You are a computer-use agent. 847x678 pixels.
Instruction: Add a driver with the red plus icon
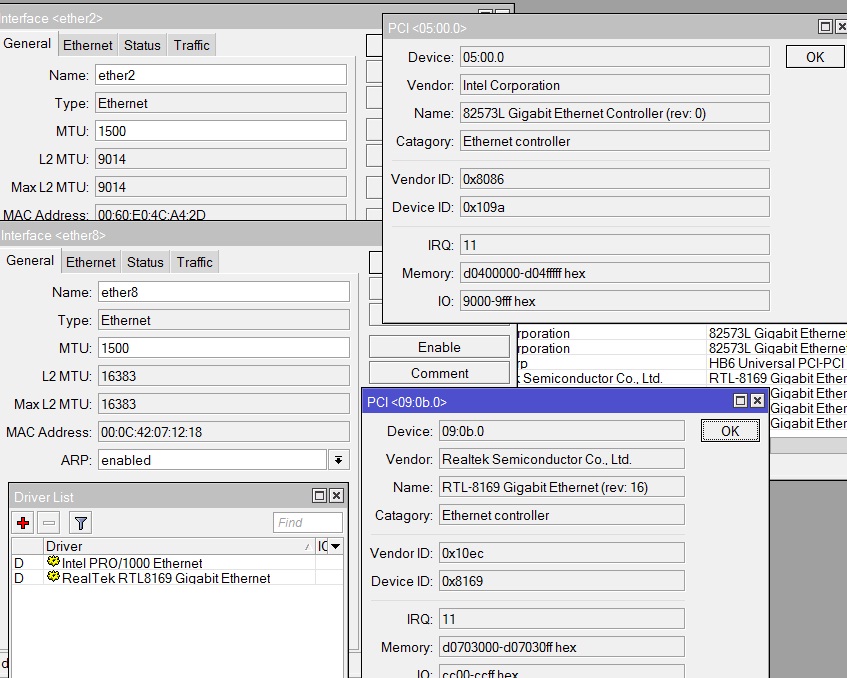(23, 523)
